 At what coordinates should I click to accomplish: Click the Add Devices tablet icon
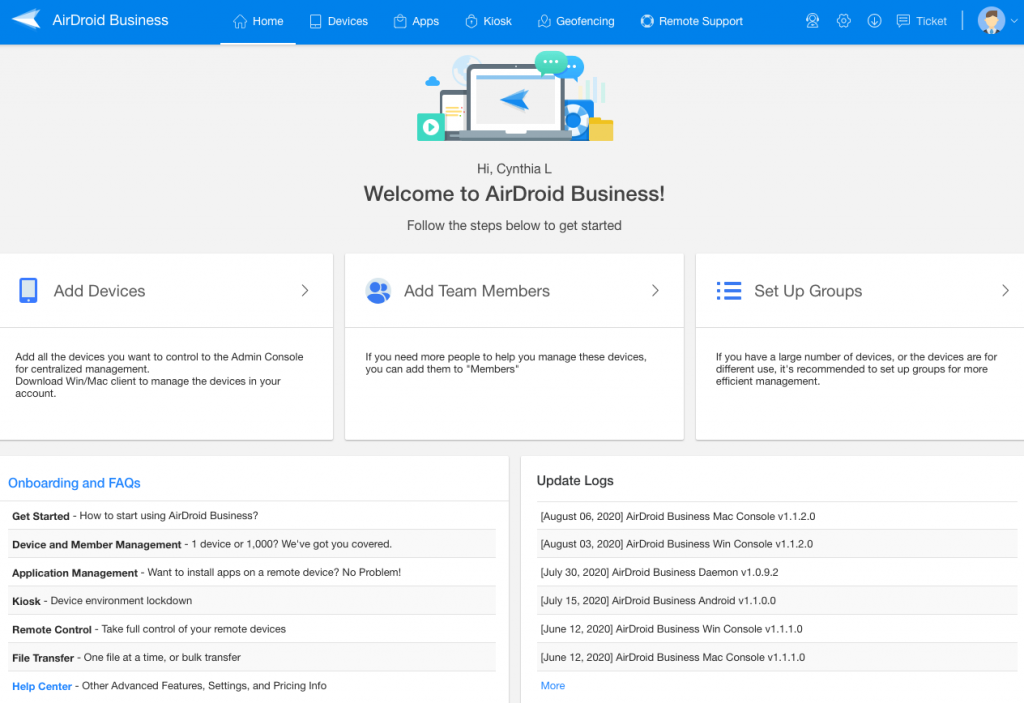(x=28, y=291)
